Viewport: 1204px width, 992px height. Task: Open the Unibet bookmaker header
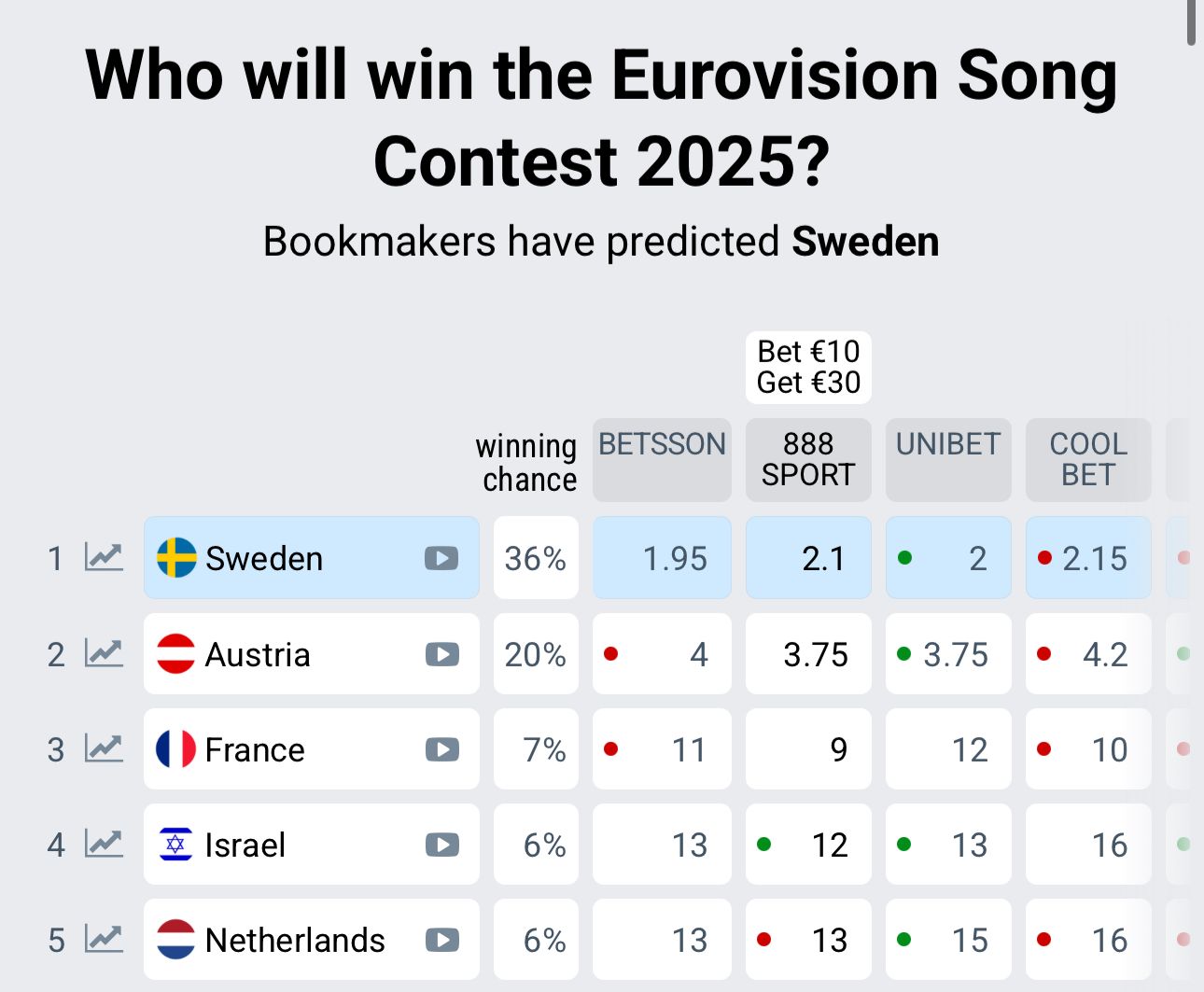click(948, 444)
